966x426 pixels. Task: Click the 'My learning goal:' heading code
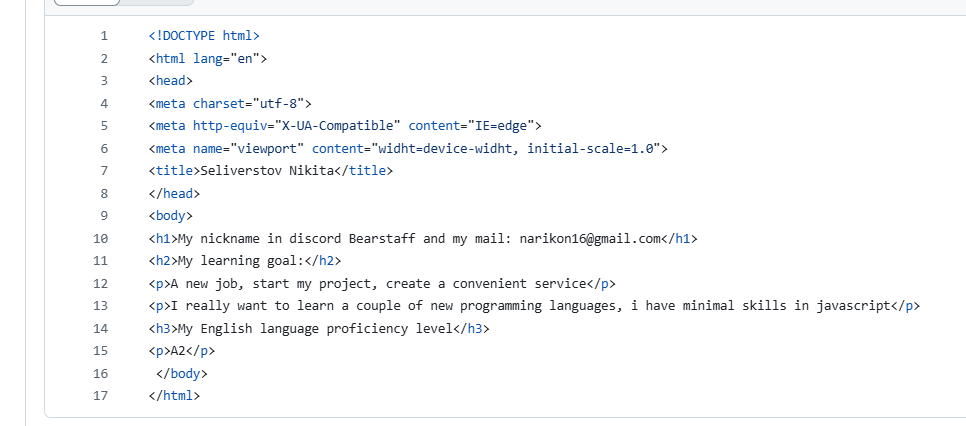(245, 261)
